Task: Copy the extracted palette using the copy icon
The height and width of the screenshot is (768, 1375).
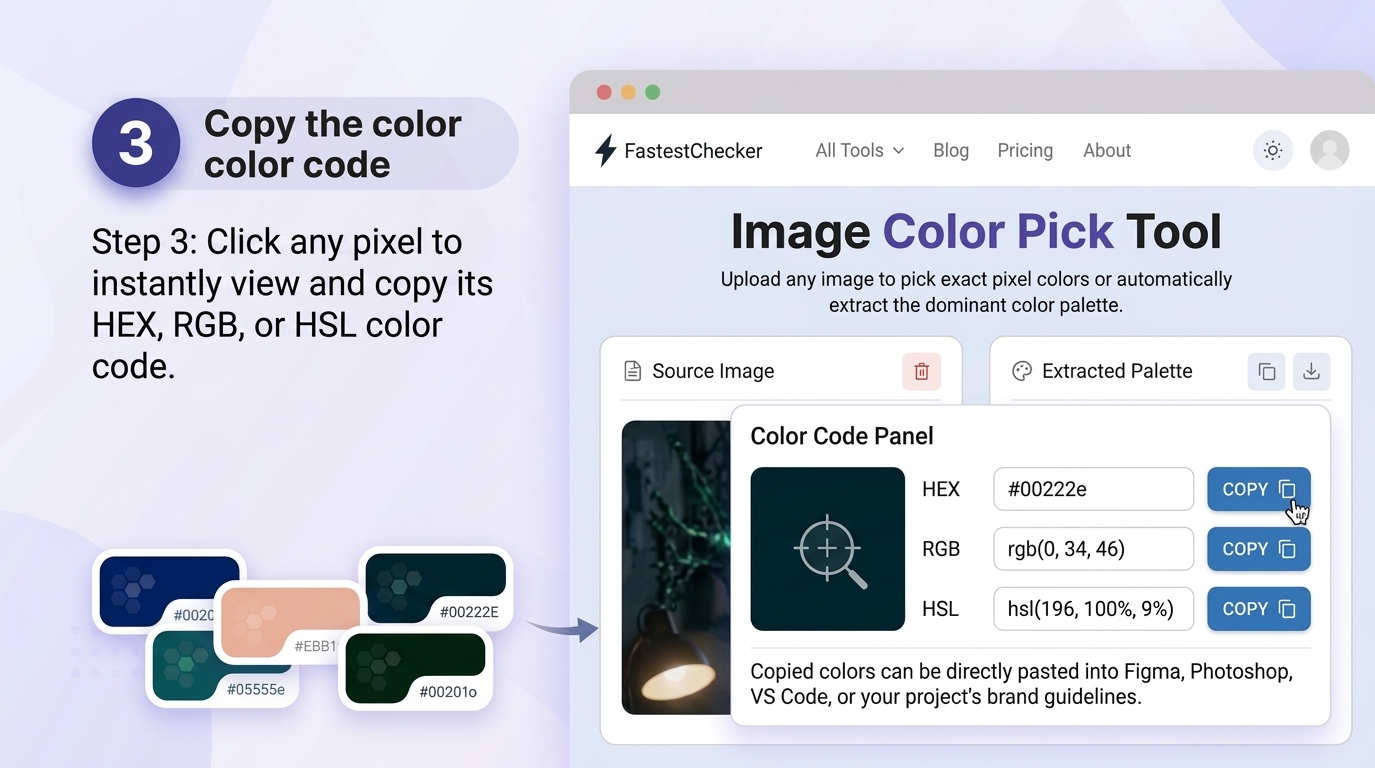Action: click(1266, 372)
